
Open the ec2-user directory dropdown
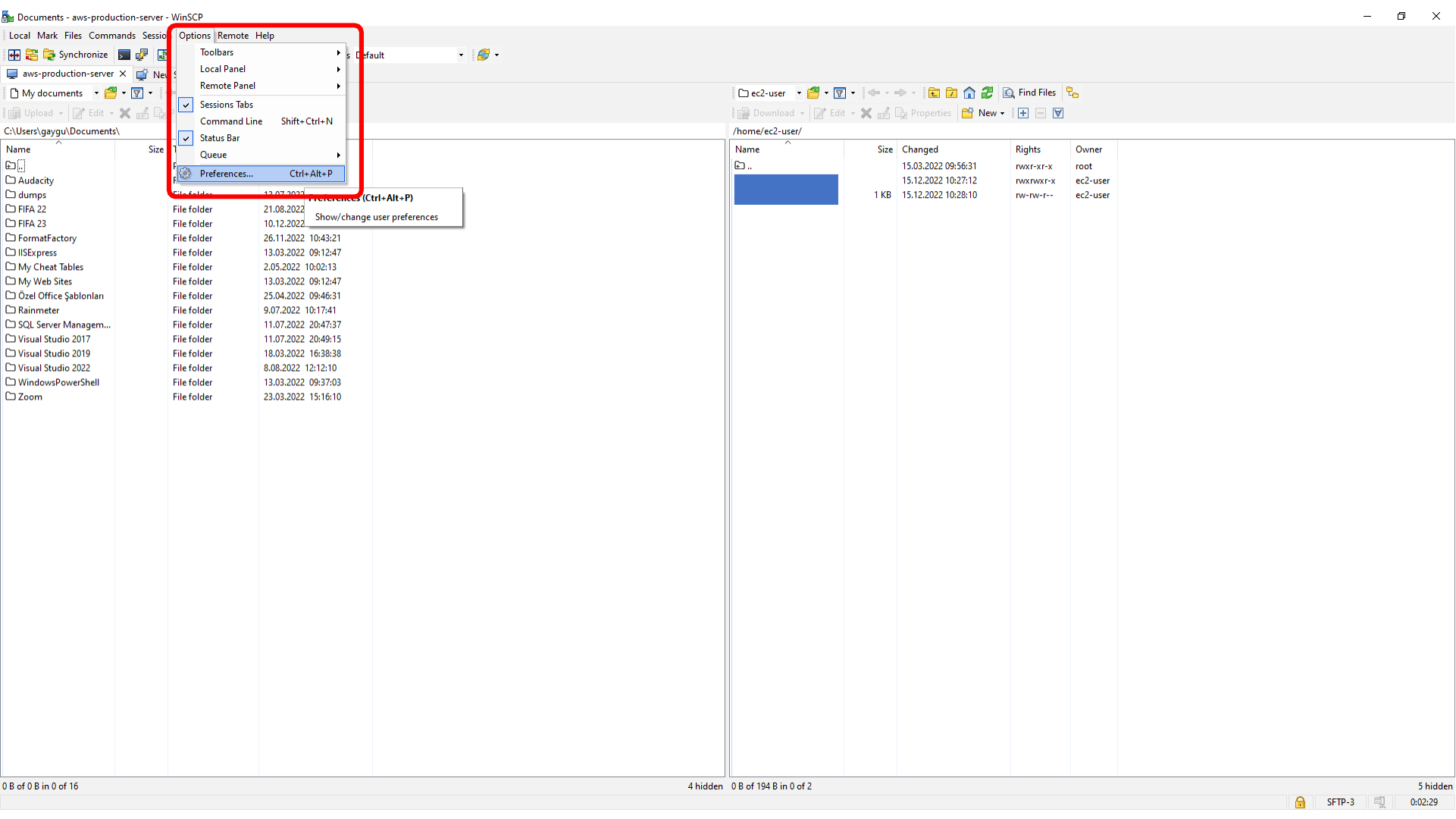(x=799, y=93)
